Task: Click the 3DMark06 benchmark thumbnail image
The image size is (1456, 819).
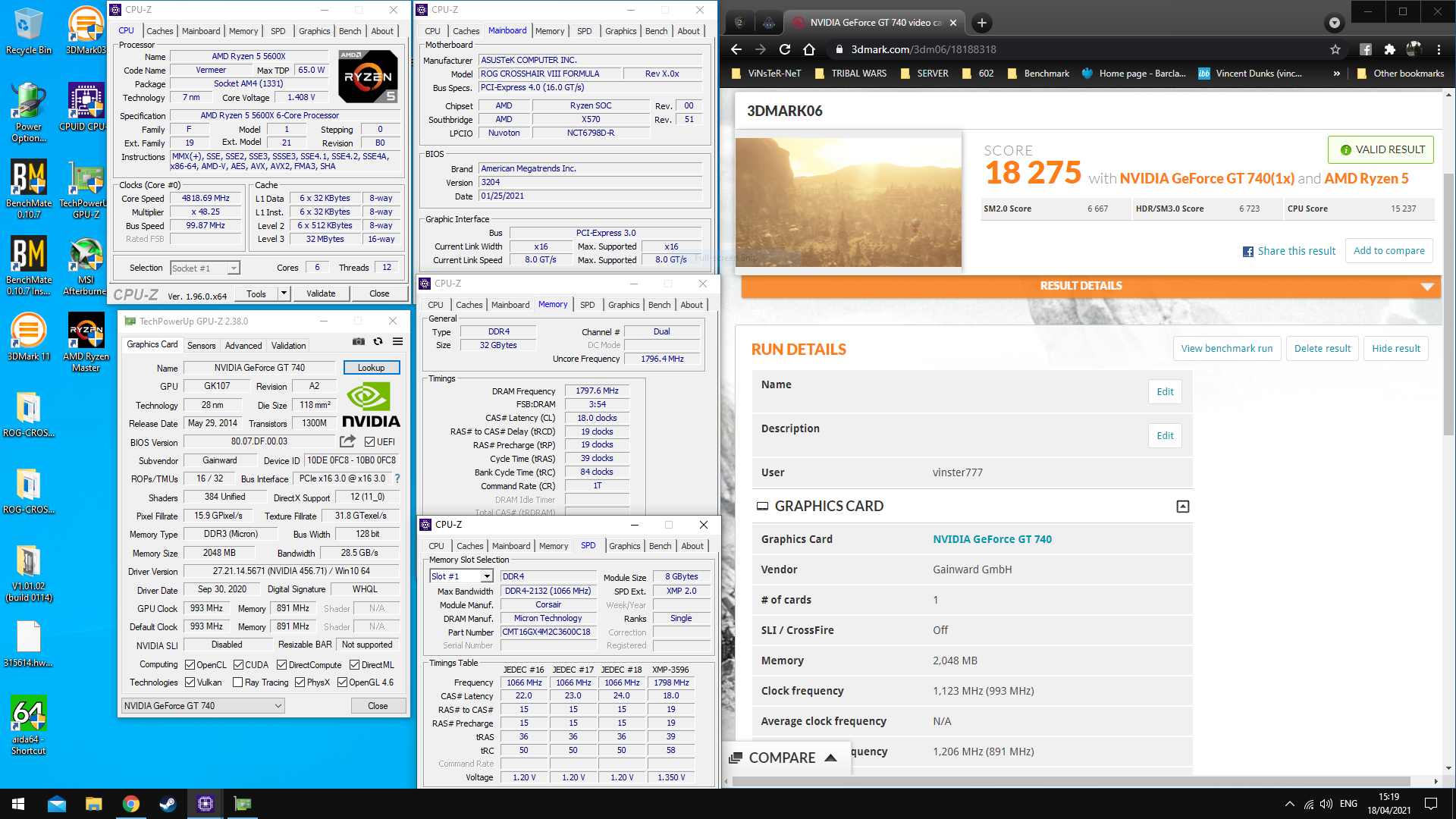Action: (849, 202)
